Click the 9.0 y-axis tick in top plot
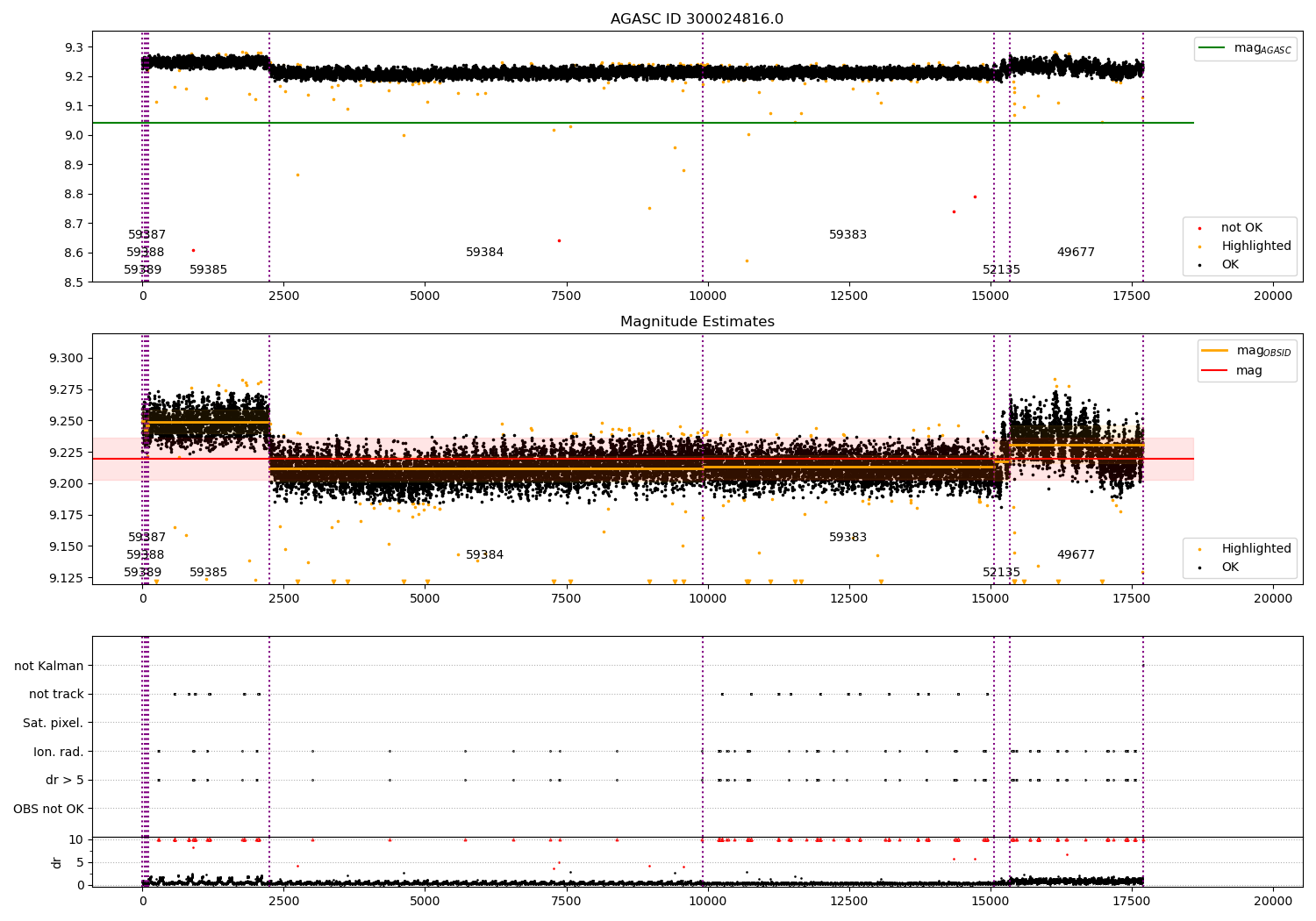The height and width of the screenshot is (921, 1316). (x=74, y=135)
